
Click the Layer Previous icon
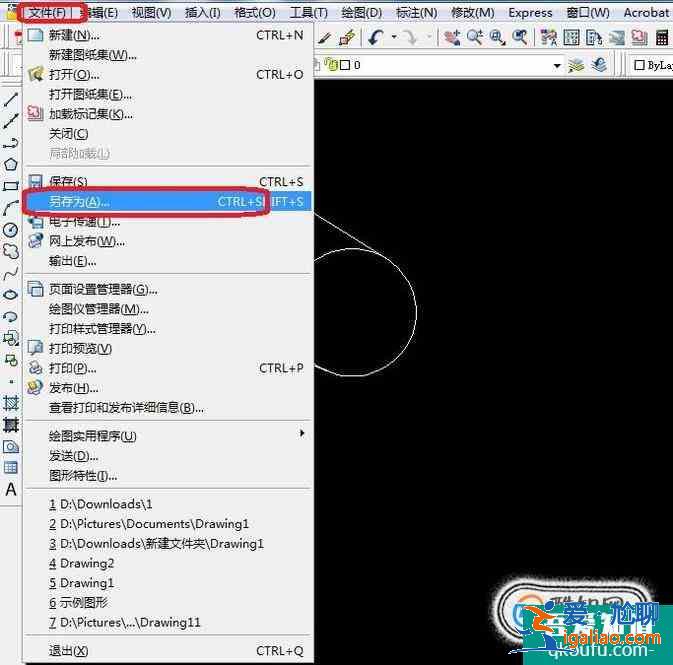[x=599, y=65]
